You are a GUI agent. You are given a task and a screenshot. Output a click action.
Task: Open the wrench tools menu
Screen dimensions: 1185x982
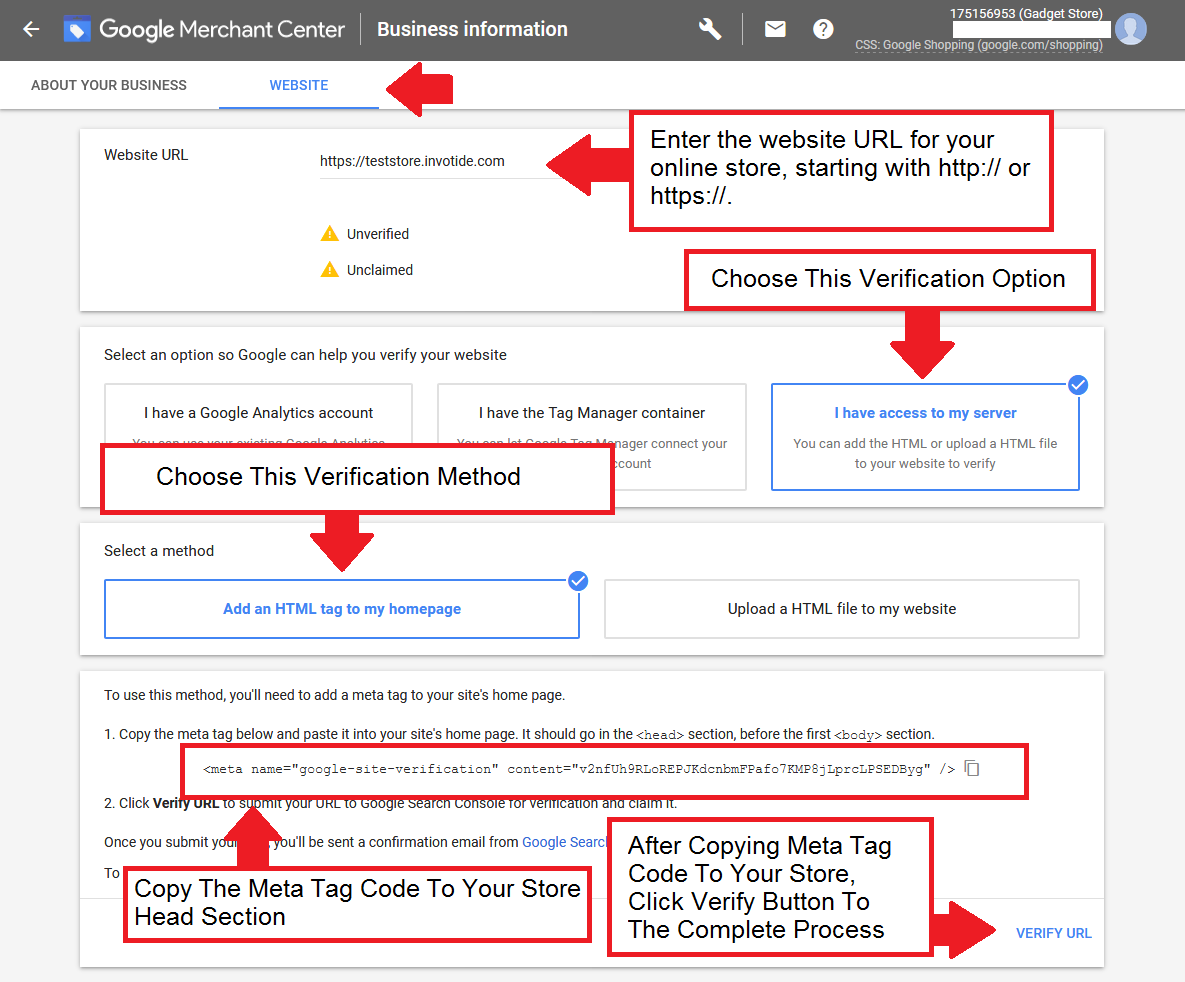(710, 29)
